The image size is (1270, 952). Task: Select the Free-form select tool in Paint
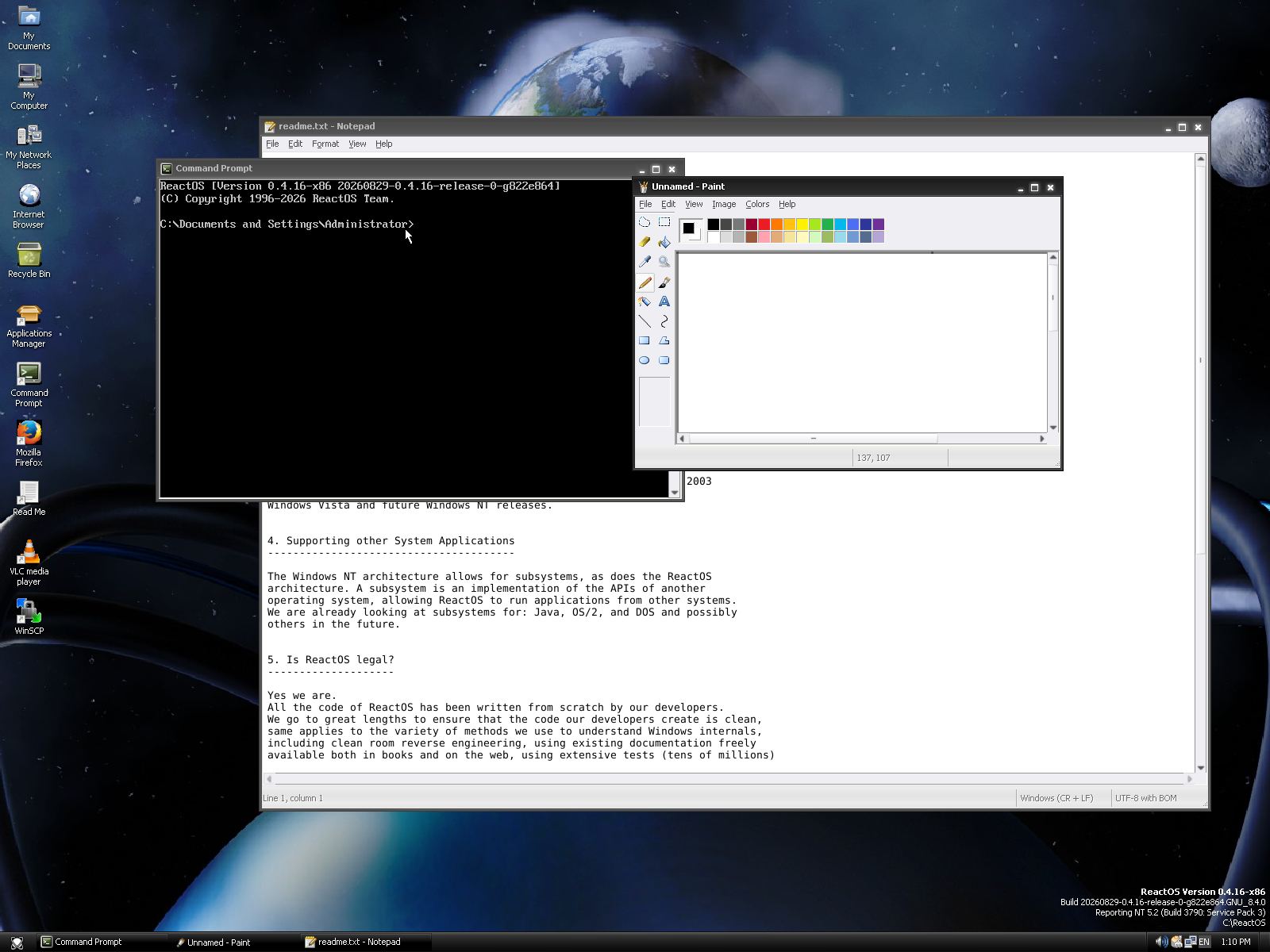click(x=645, y=222)
